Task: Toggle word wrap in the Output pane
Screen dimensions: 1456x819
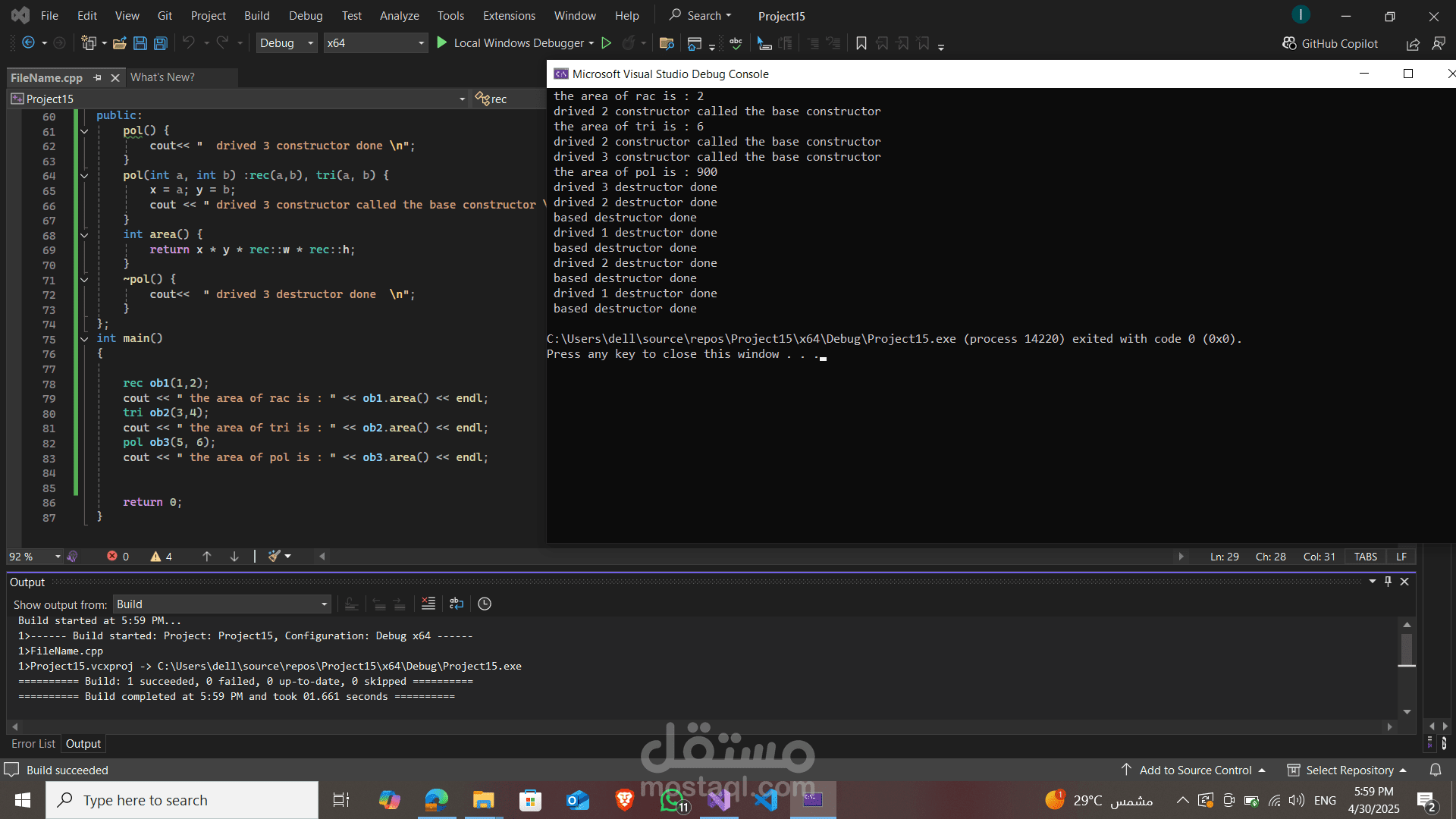Action: tap(456, 604)
